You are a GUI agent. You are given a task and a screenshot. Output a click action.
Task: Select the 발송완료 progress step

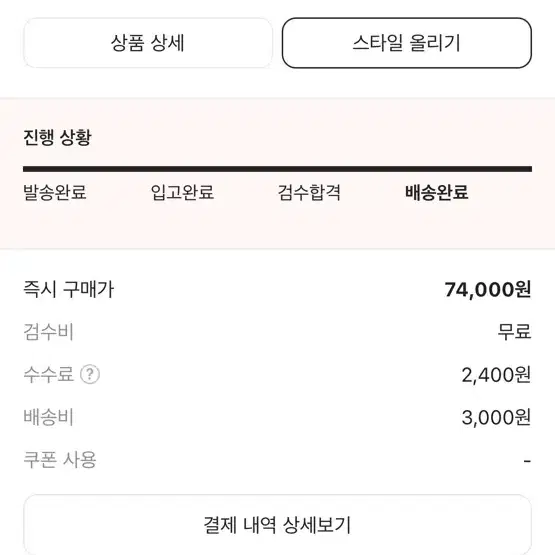(x=55, y=193)
